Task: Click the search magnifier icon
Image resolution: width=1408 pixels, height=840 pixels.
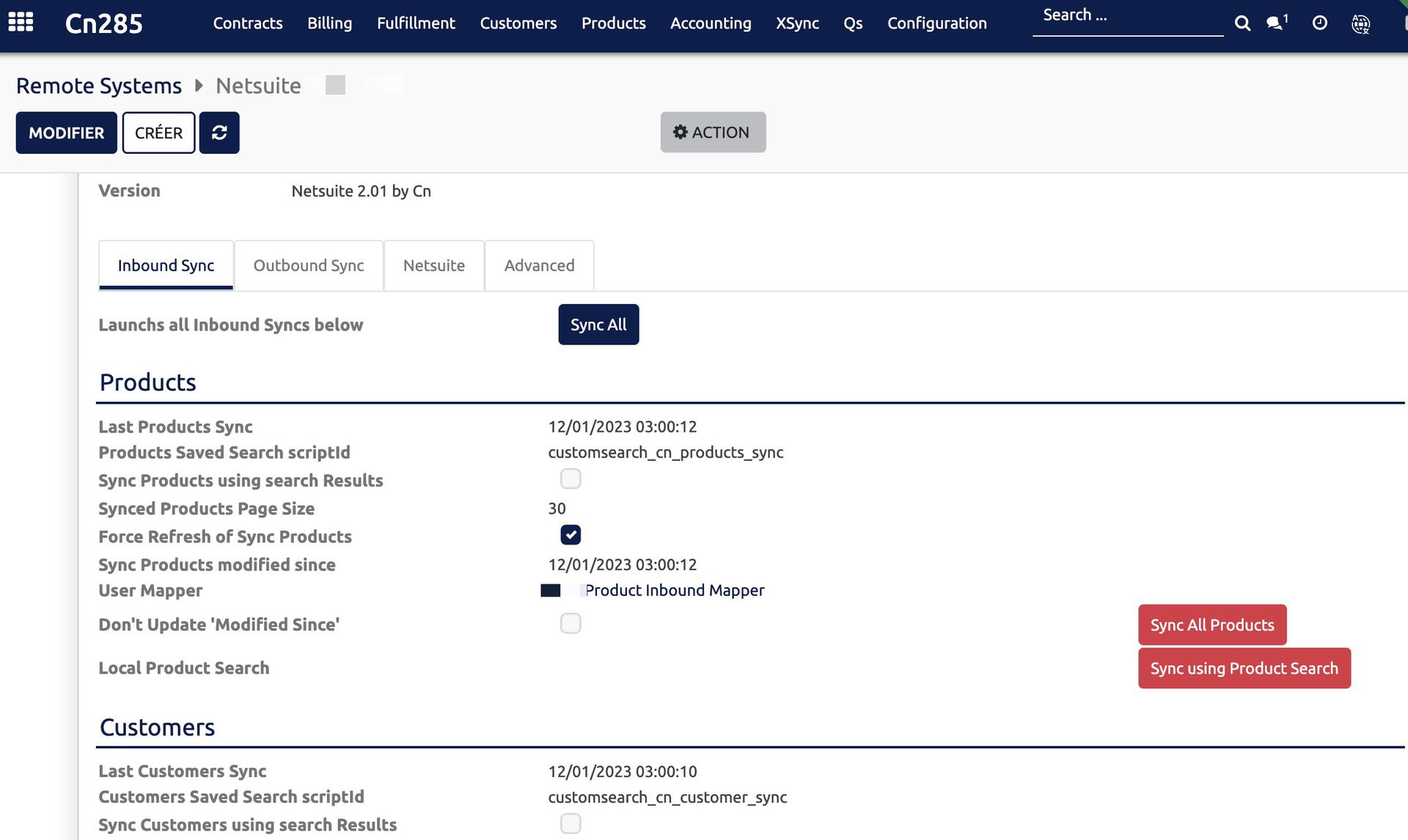Action: 1242,23
